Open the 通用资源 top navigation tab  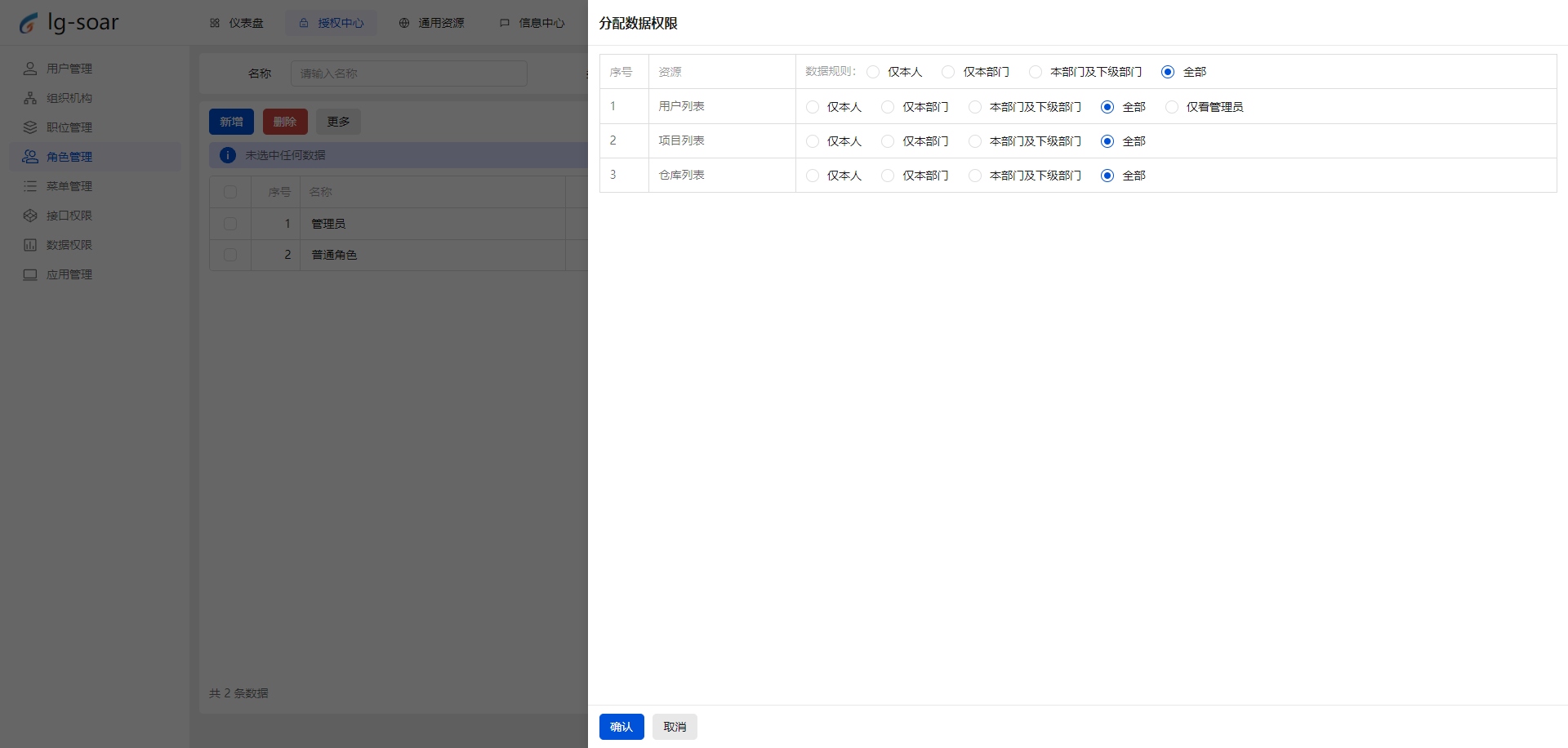(432, 23)
